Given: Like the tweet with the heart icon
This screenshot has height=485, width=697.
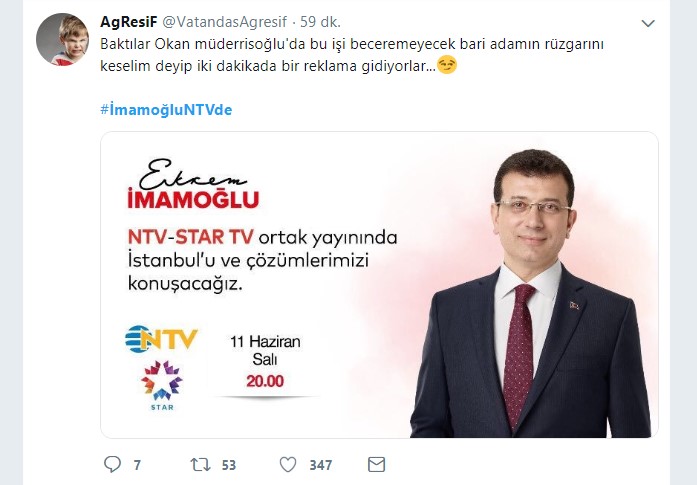Looking at the screenshot, I should (288, 465).
